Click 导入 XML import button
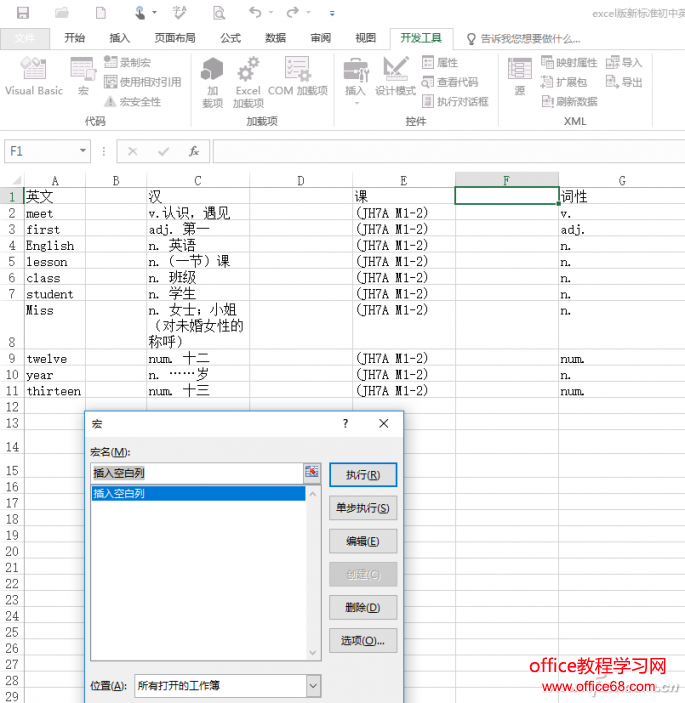 click(624, 62)
